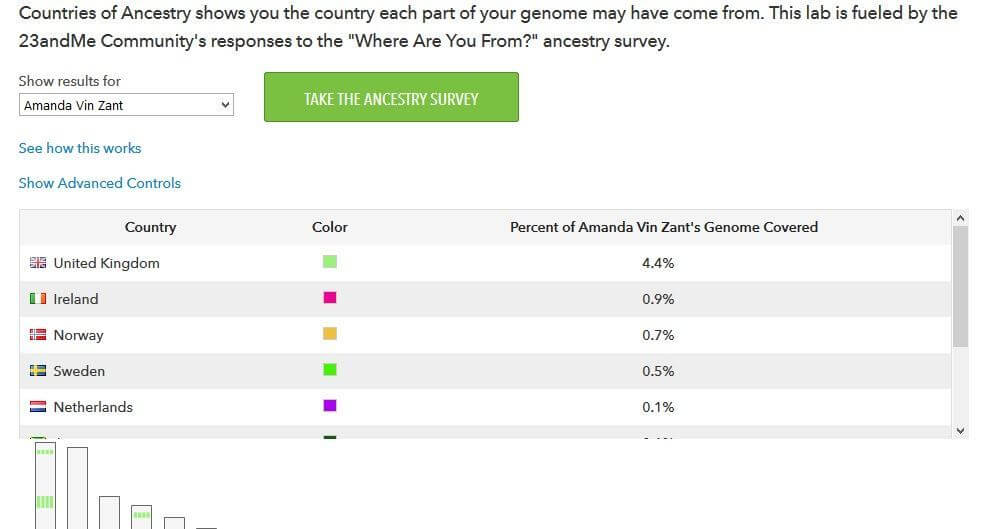Select the purple Netherlands color swatch
This screenshot has width=989, height=529.
coord(330,405)
